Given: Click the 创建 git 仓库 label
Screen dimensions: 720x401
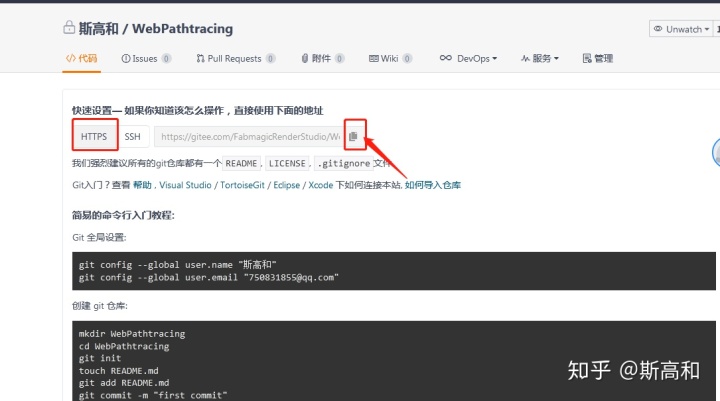Looking at the screenshot, I should (x=100, y=306).
